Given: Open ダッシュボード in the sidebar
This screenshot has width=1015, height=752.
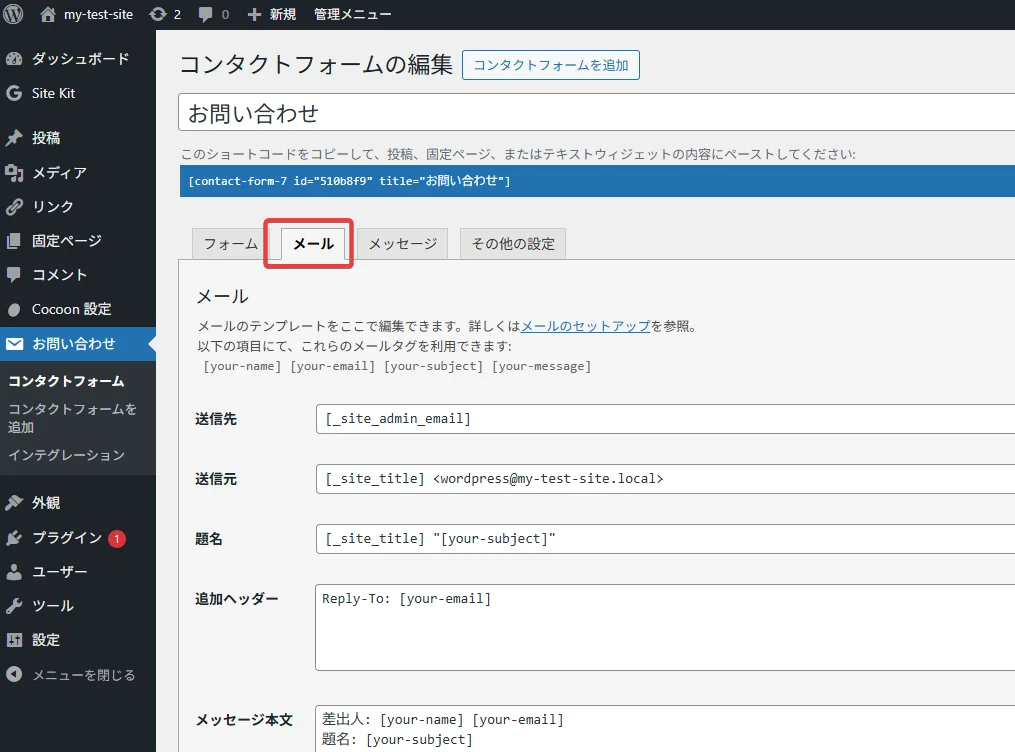Looking at the screenshot, I should pos(78,59).
